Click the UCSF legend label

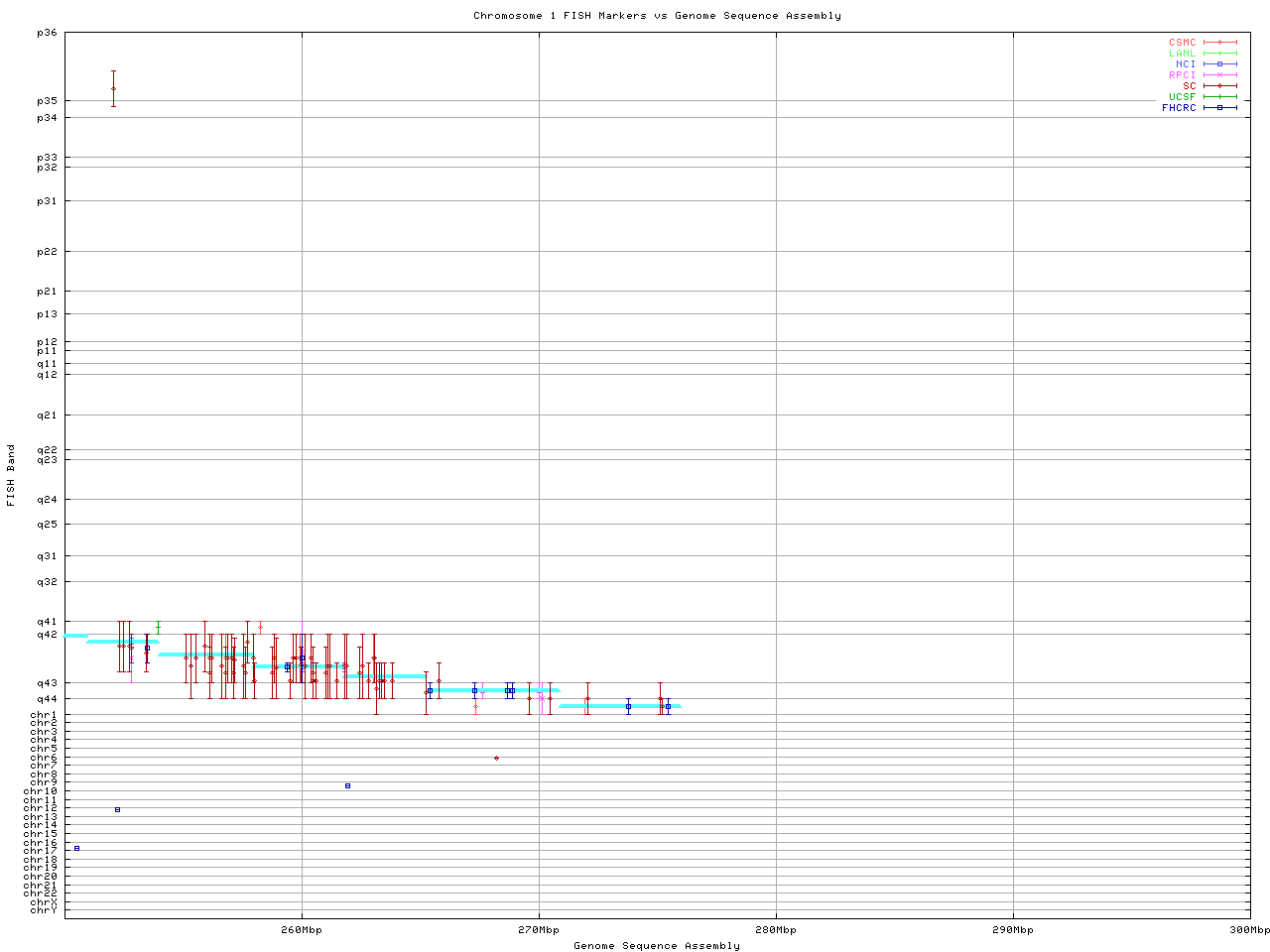coord(1182,97)
